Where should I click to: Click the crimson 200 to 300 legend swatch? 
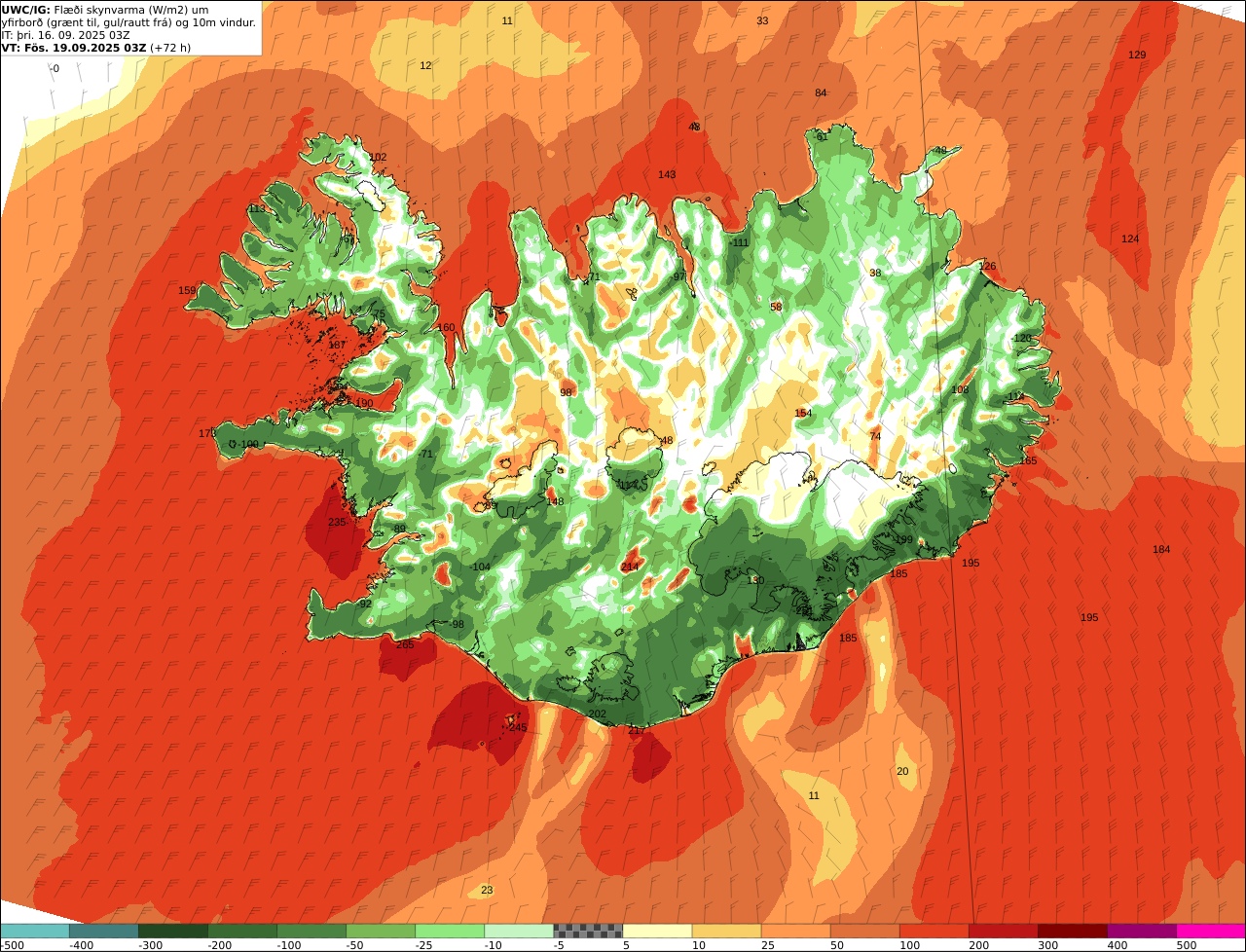coord(1003,931)
